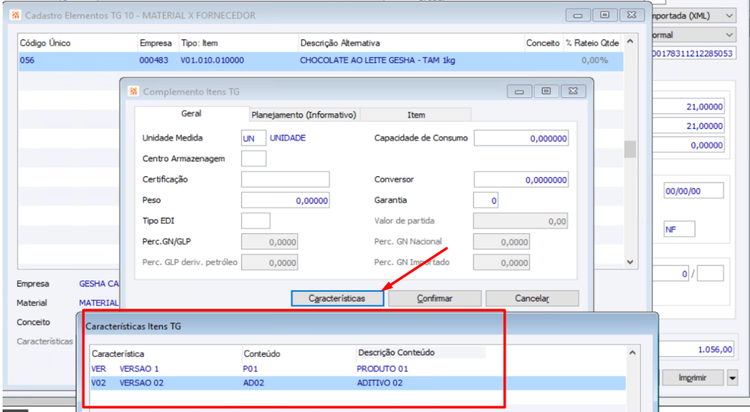This screenshot has width=750, height=412.
Task: Select the VER VERSAO 1 characteristic row
Action: (358, 369)
